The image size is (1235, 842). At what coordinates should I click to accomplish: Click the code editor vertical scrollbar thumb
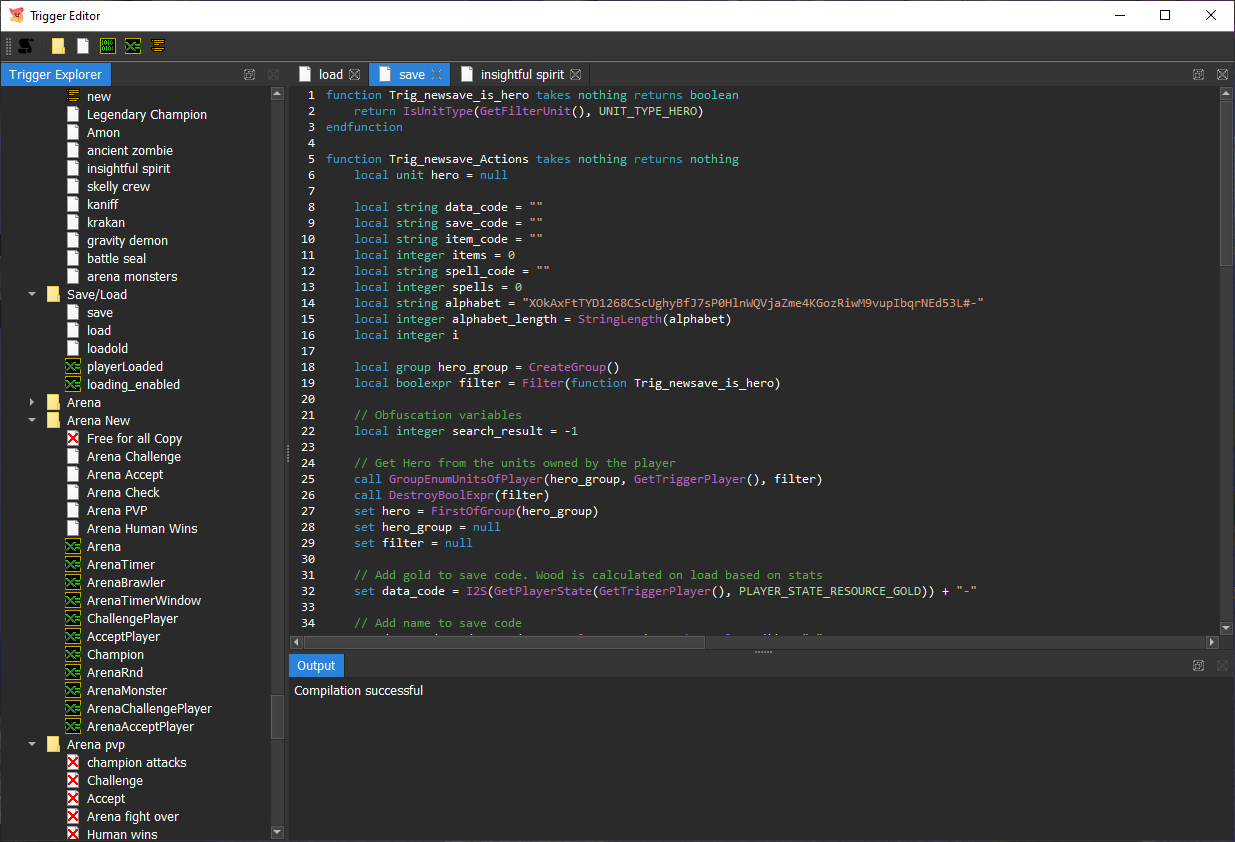1226,183
